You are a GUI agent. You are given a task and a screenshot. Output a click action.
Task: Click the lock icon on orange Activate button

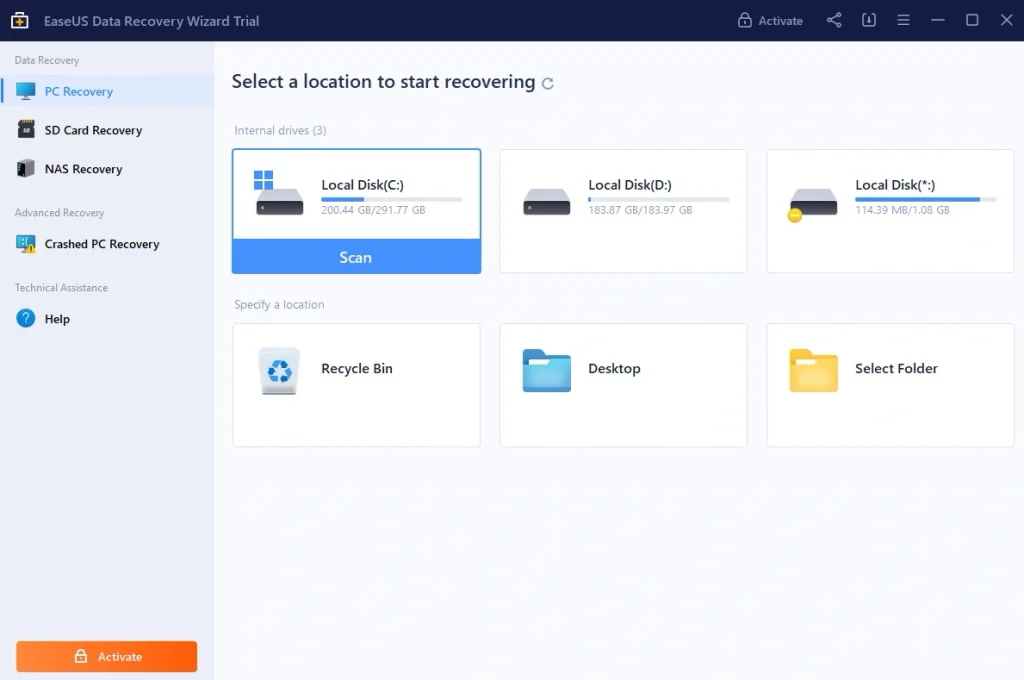[81, 656]
